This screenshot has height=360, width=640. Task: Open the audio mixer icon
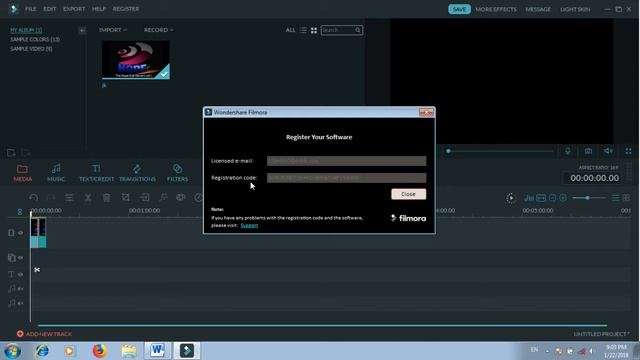coord(529,198)
